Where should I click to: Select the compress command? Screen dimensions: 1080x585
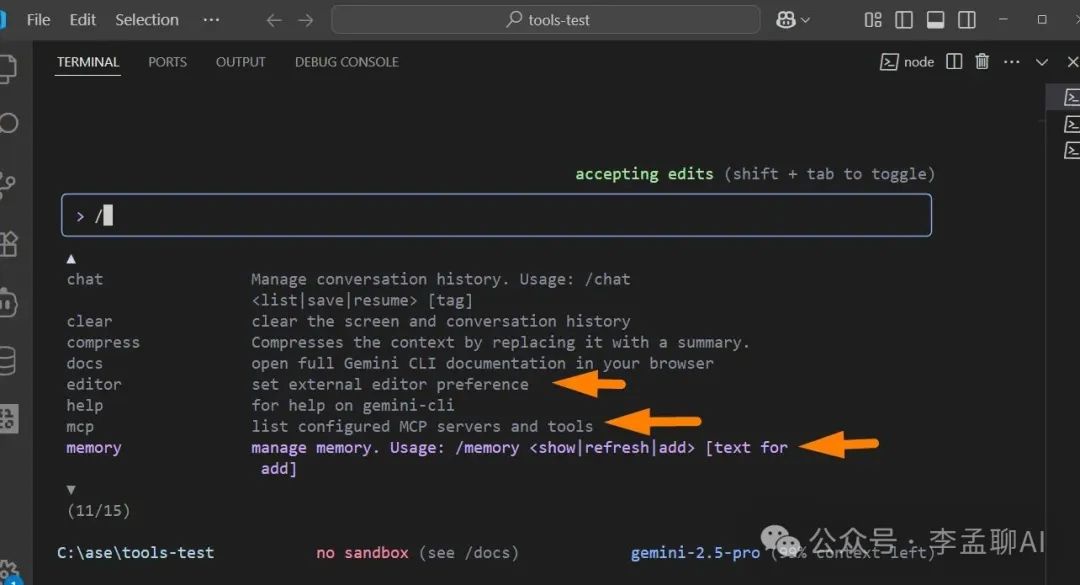(x=103, y=342)
